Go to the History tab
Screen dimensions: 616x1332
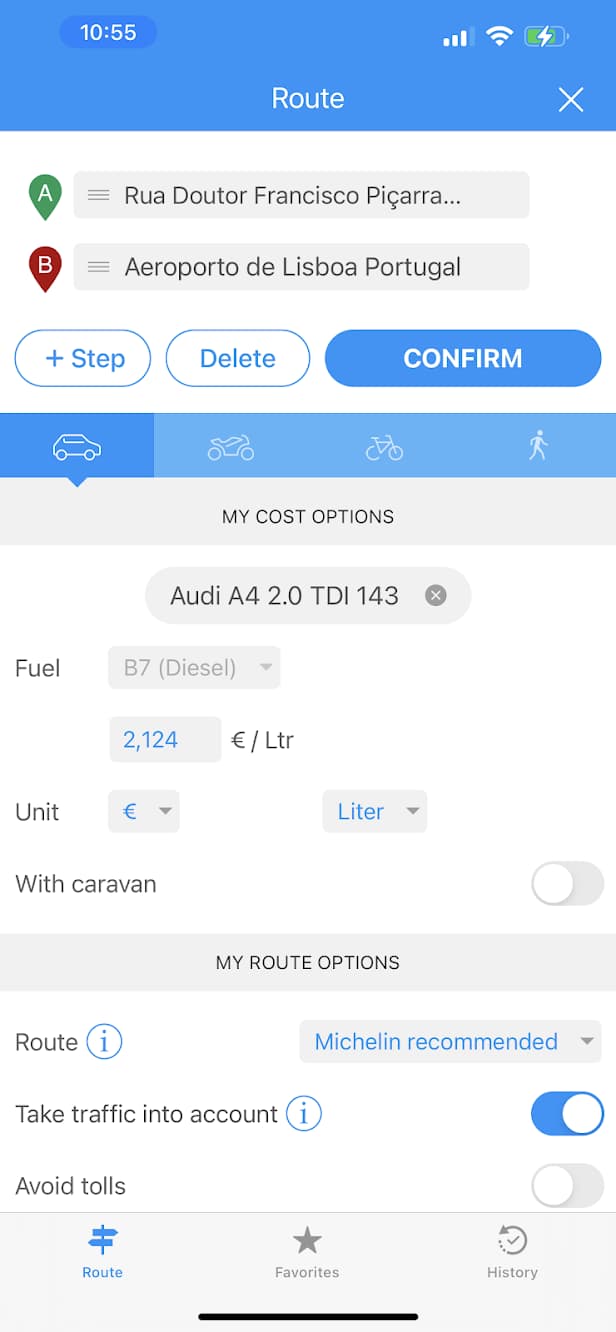512,1254
